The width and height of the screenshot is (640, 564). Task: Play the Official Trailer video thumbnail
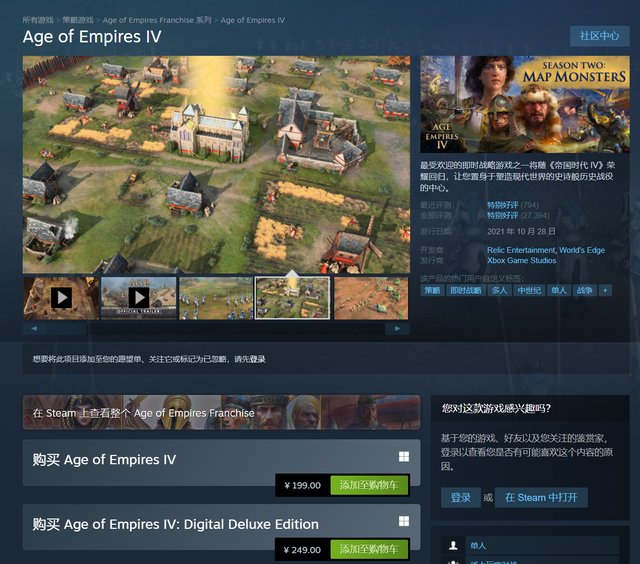tap(139, 298)
